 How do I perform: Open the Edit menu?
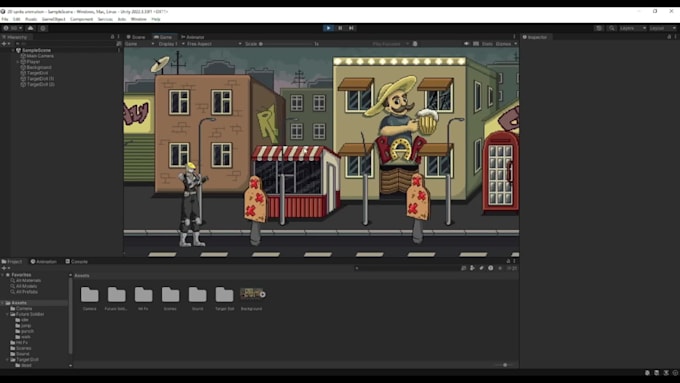click(16, 19)
